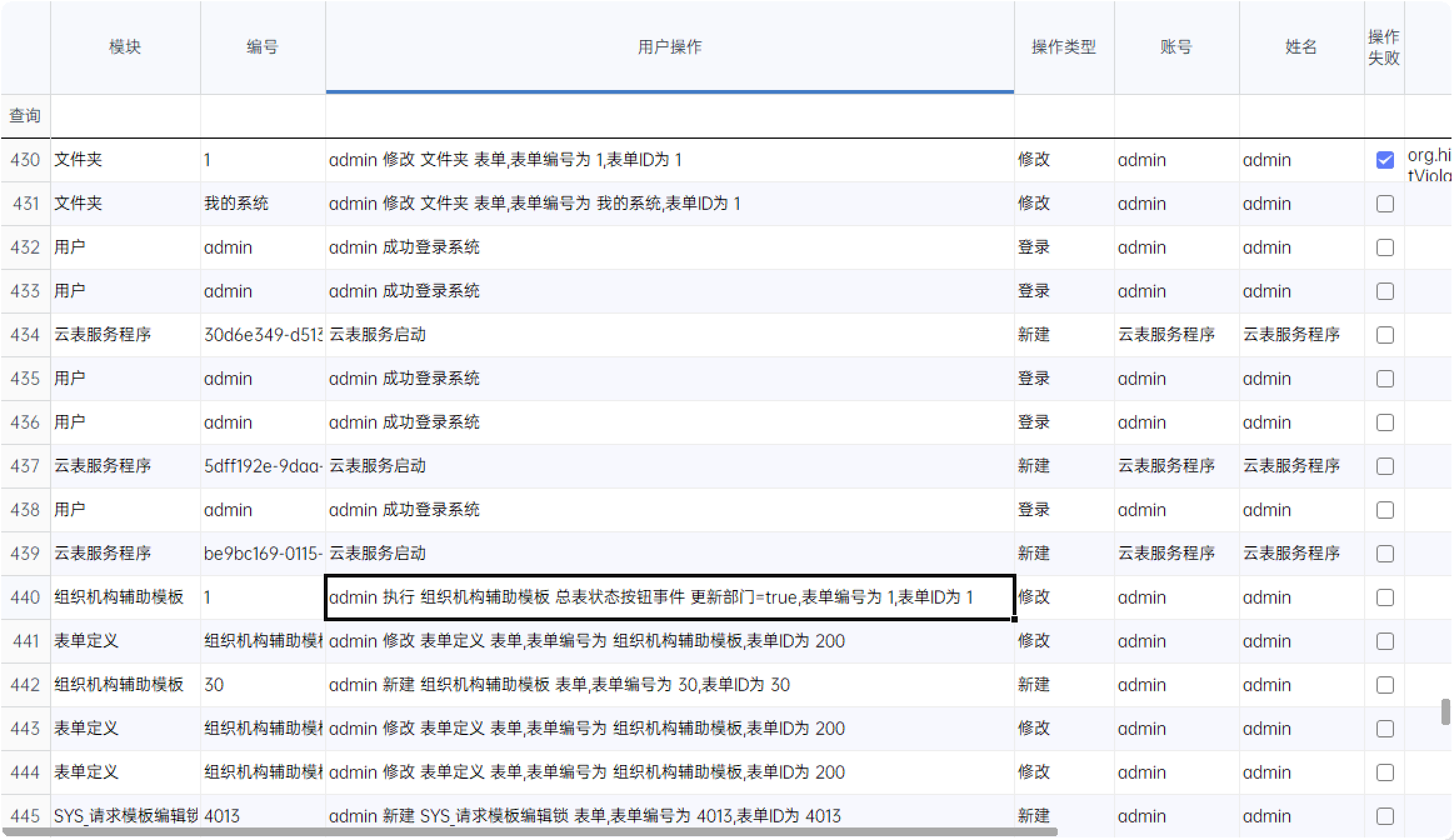Click 用户 module cell in row 436
This screenshot has width=1454, height=840.
click(x=125, y=422)
